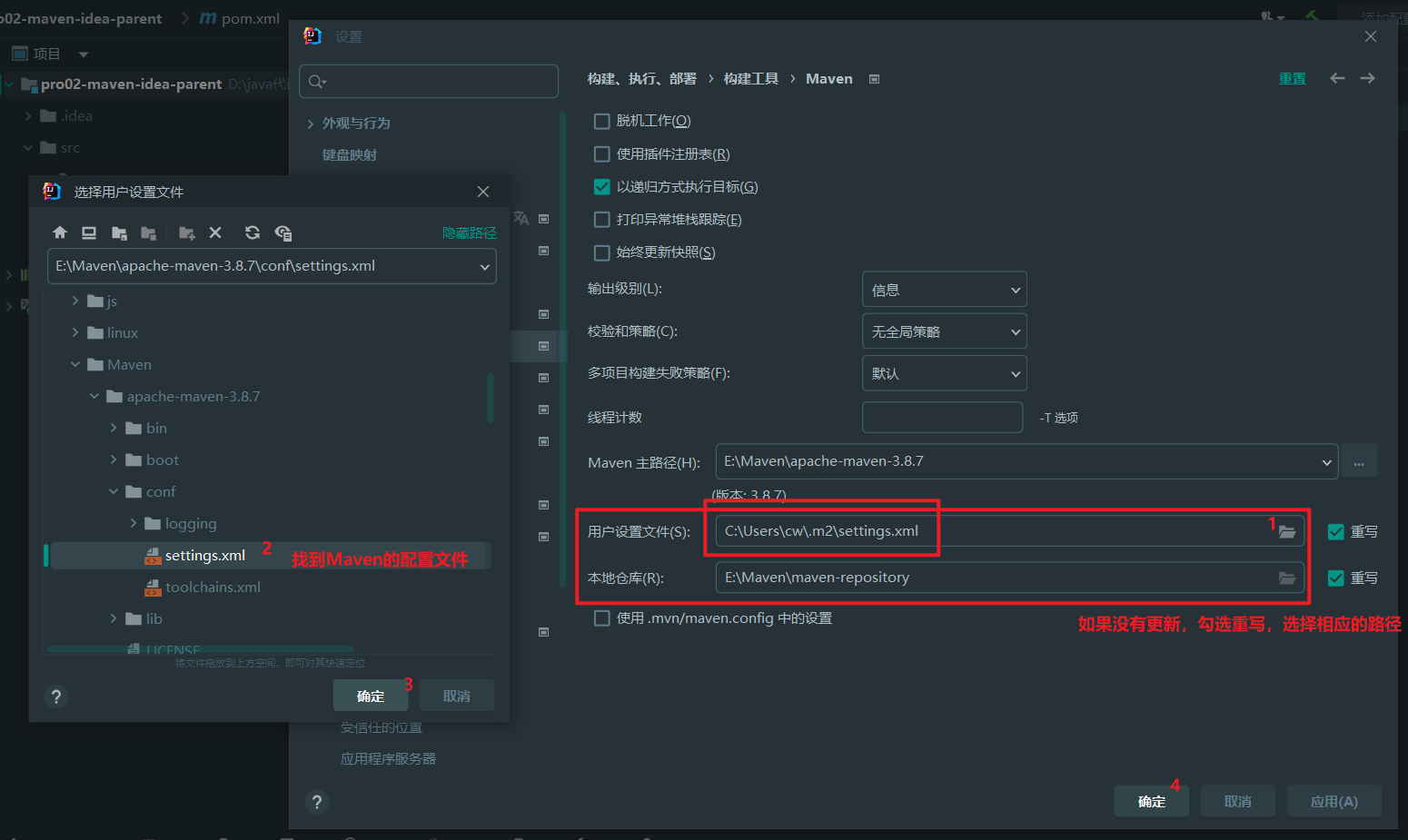
Task: Click 取消 button in Settings dialog
Action: click(x=1238, y=802)
